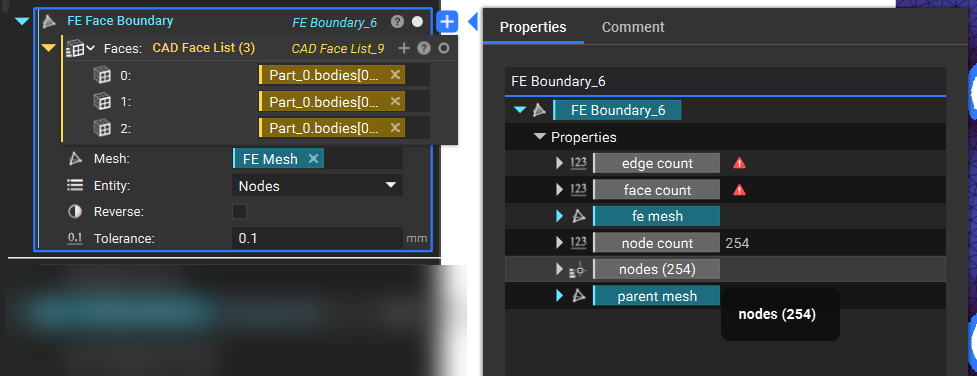
Task: Remove the FE Mesh chip from Mesh field
Action: [x=313, y=159]
